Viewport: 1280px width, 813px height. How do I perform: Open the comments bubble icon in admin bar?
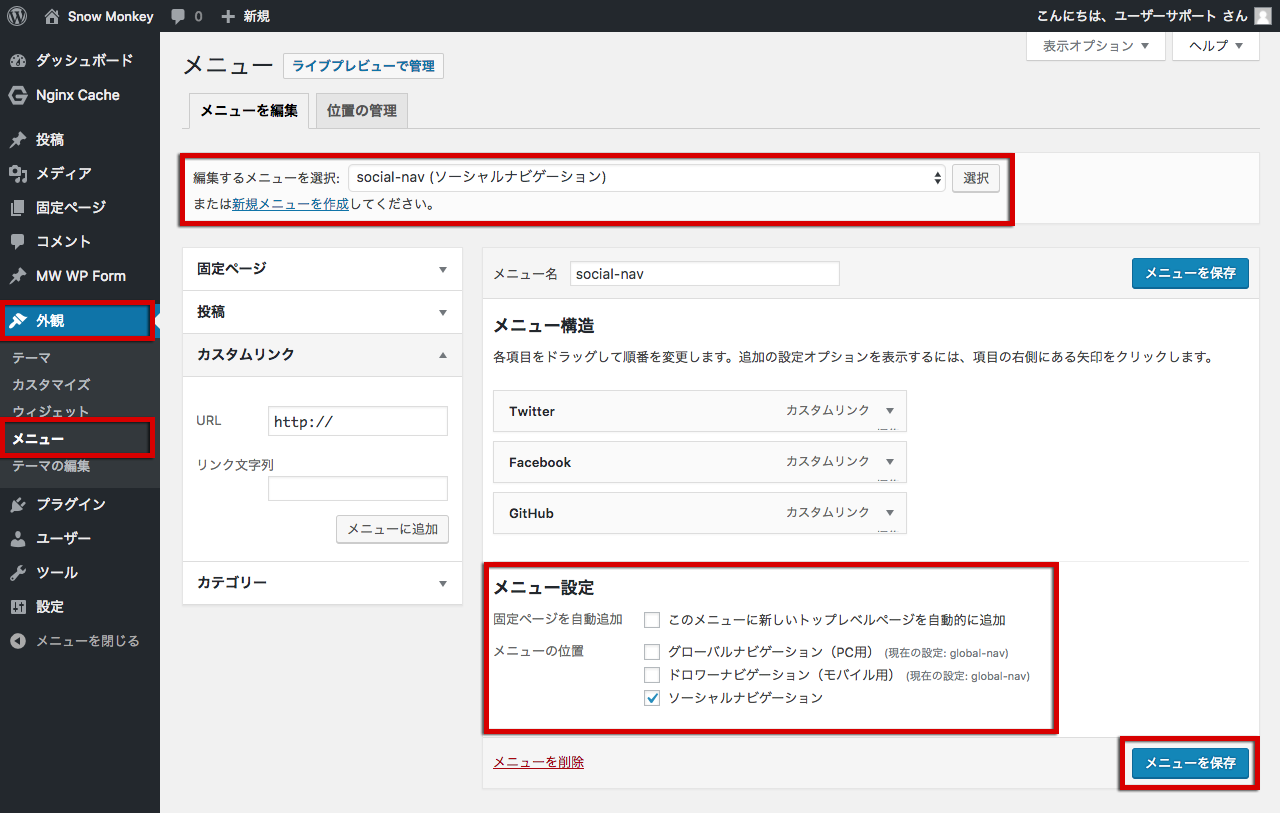coord(178,17)
